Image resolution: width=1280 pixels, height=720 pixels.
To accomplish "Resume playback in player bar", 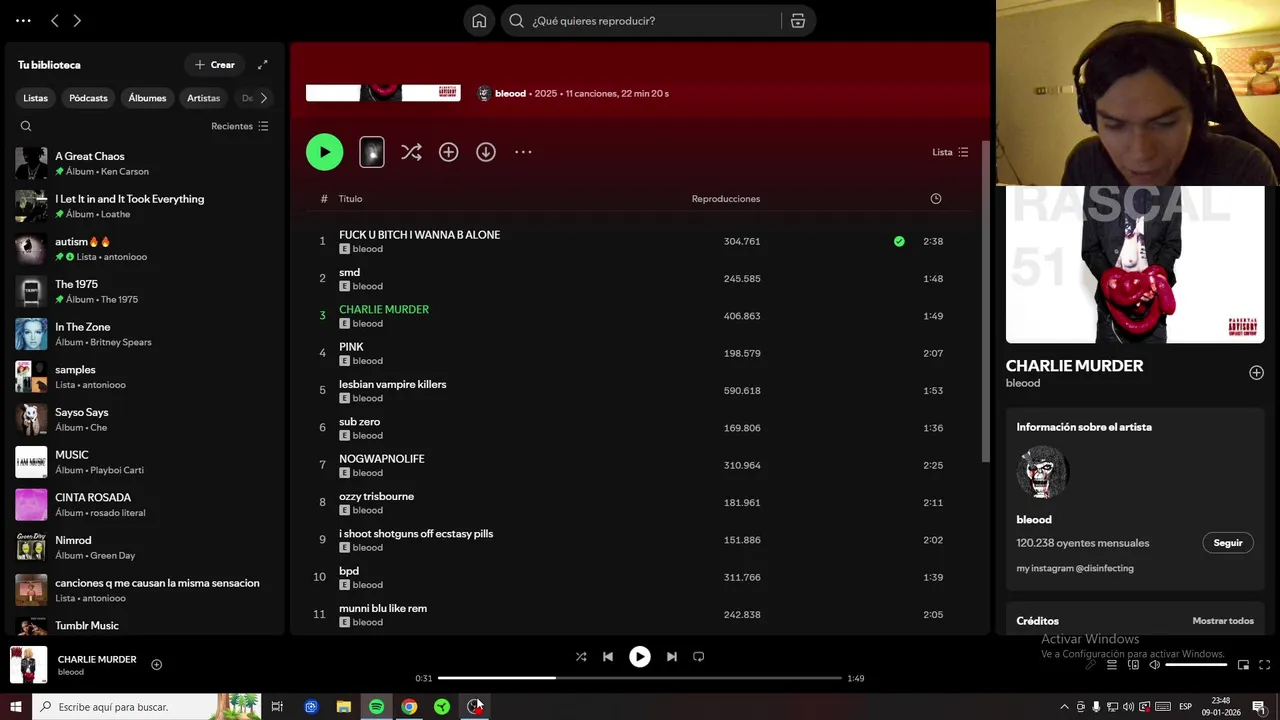I will [x=640, y=657].
